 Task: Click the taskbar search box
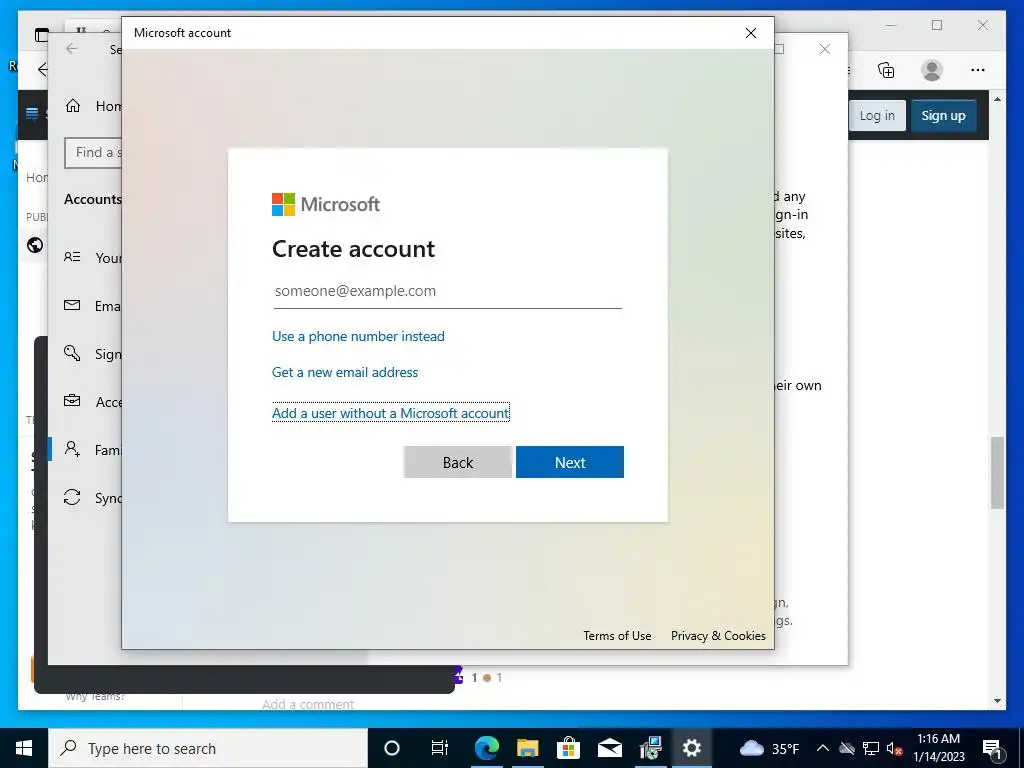click(x=208, y=748)
